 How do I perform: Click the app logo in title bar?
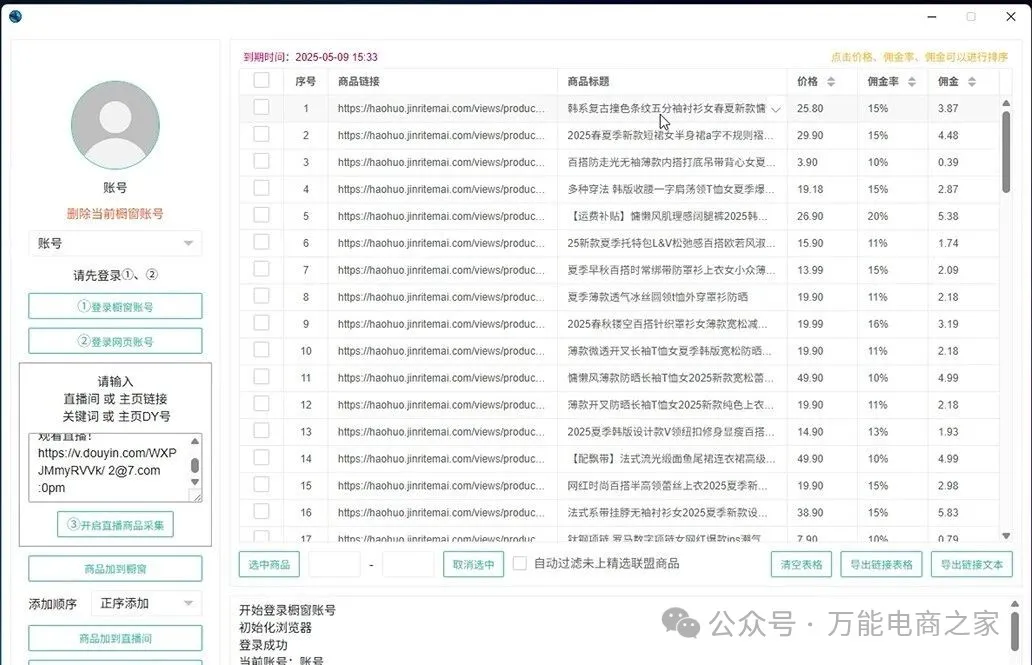click(x=15, y=16)
